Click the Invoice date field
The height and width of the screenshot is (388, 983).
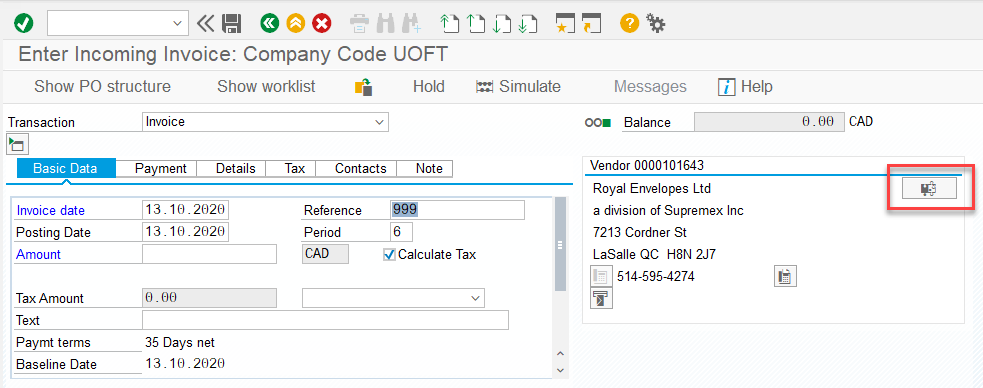(186, 210)
